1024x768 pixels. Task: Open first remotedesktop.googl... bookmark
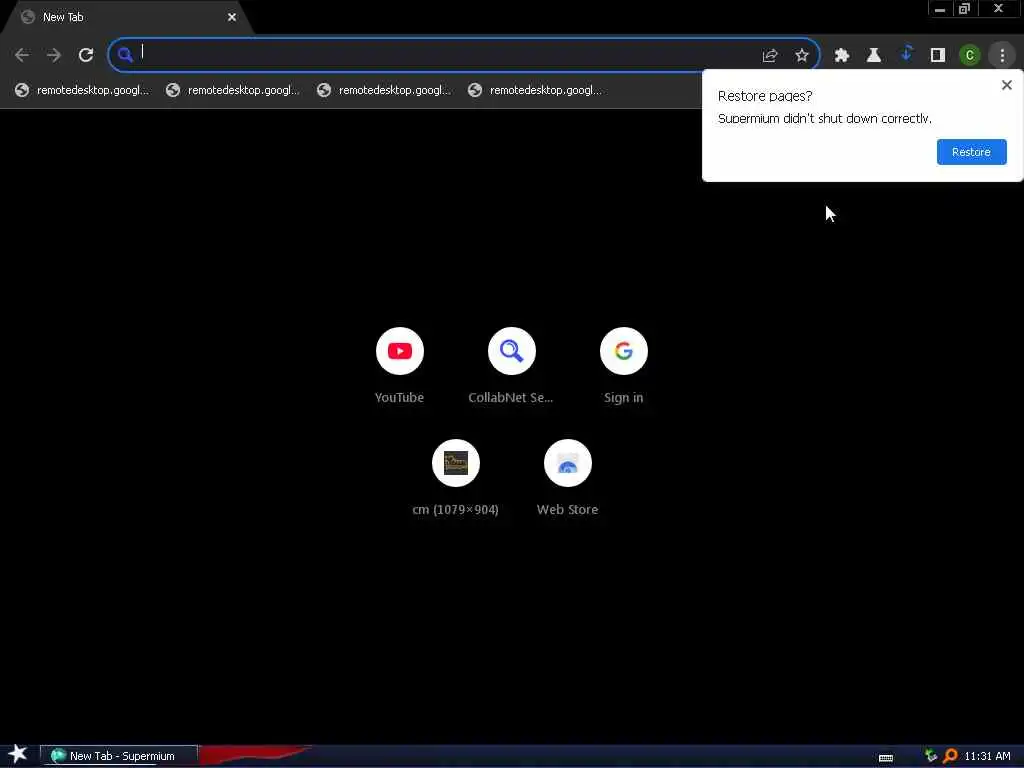pos(82,90)
